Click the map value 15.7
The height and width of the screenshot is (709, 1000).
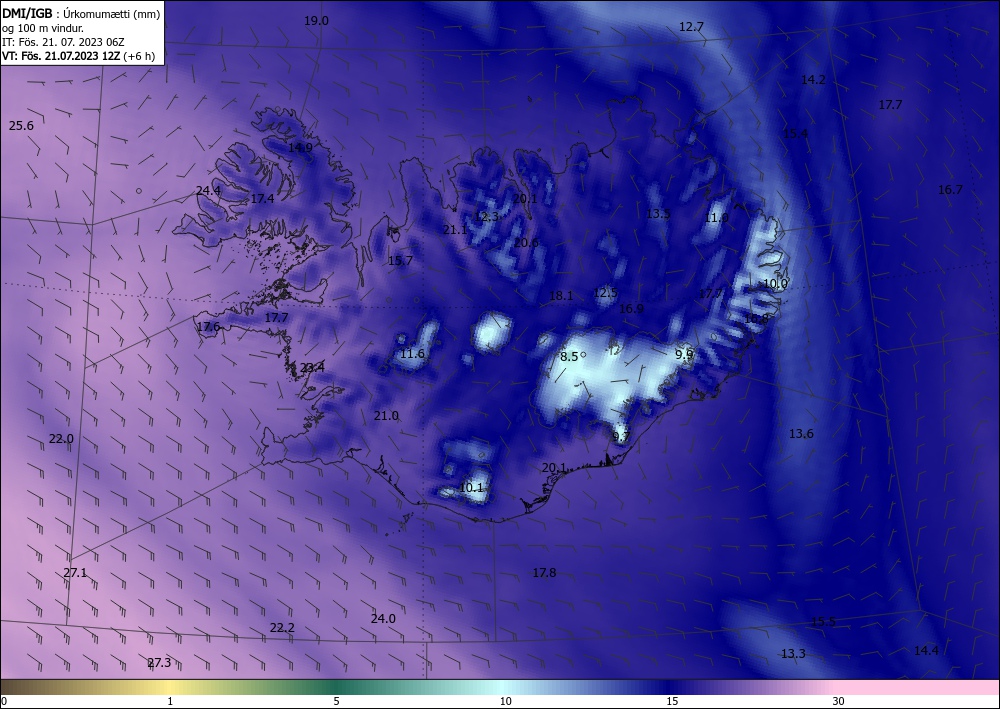[x=400, y=261]
